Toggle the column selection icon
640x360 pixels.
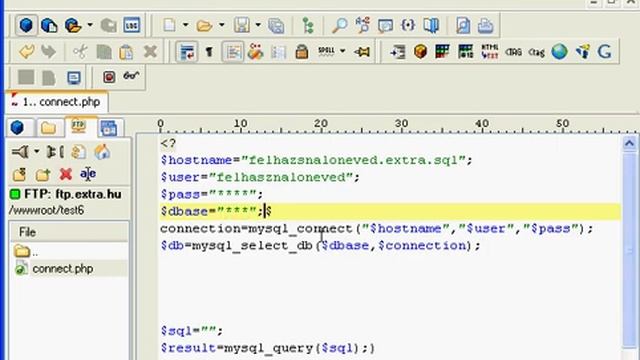pos(279,52)
